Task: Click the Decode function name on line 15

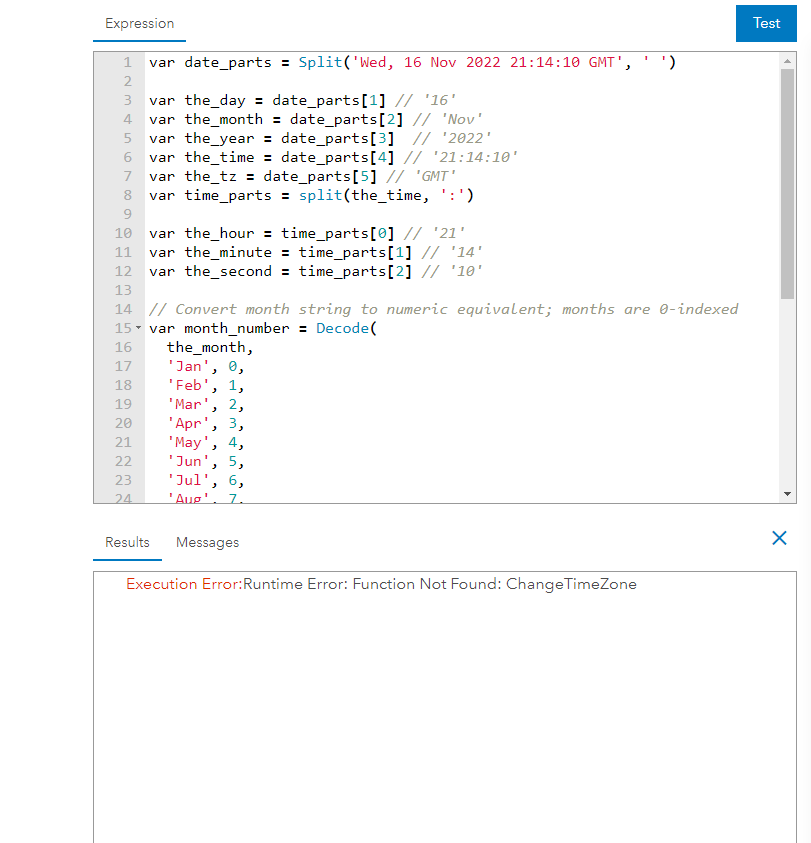Action: point(343,327)
